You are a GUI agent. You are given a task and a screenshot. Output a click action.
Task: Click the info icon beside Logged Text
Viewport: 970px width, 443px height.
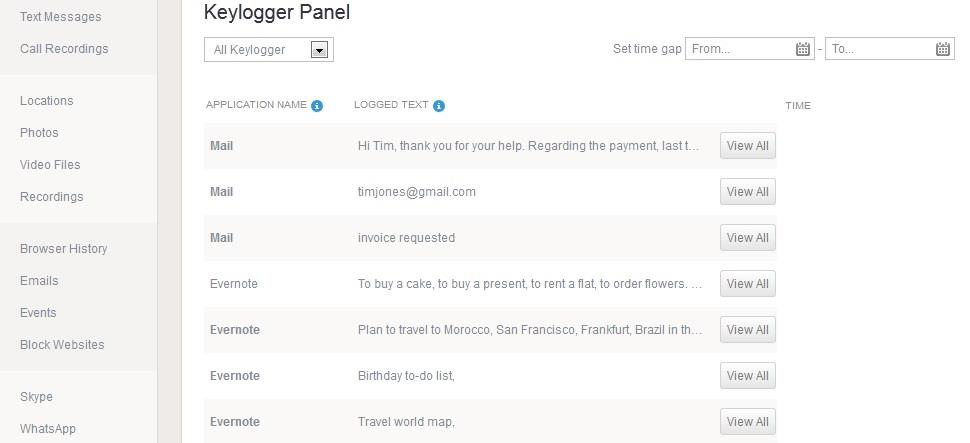[x=439, y=106]
